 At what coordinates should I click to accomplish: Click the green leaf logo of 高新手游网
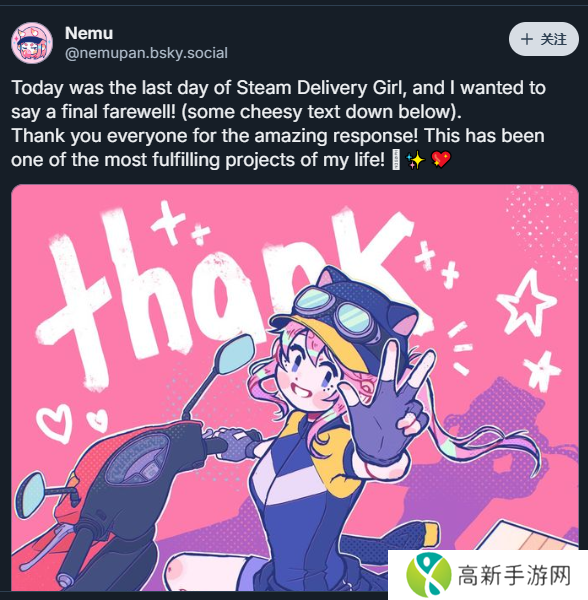coord(429,575)
